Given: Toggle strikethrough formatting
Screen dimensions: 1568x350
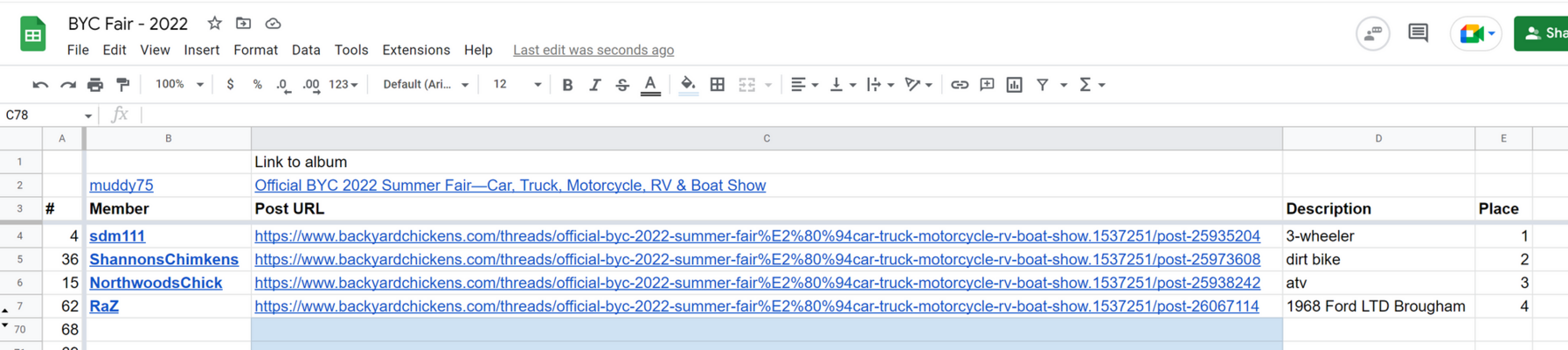Looking at the screenshot, I should tap(622, 85).
